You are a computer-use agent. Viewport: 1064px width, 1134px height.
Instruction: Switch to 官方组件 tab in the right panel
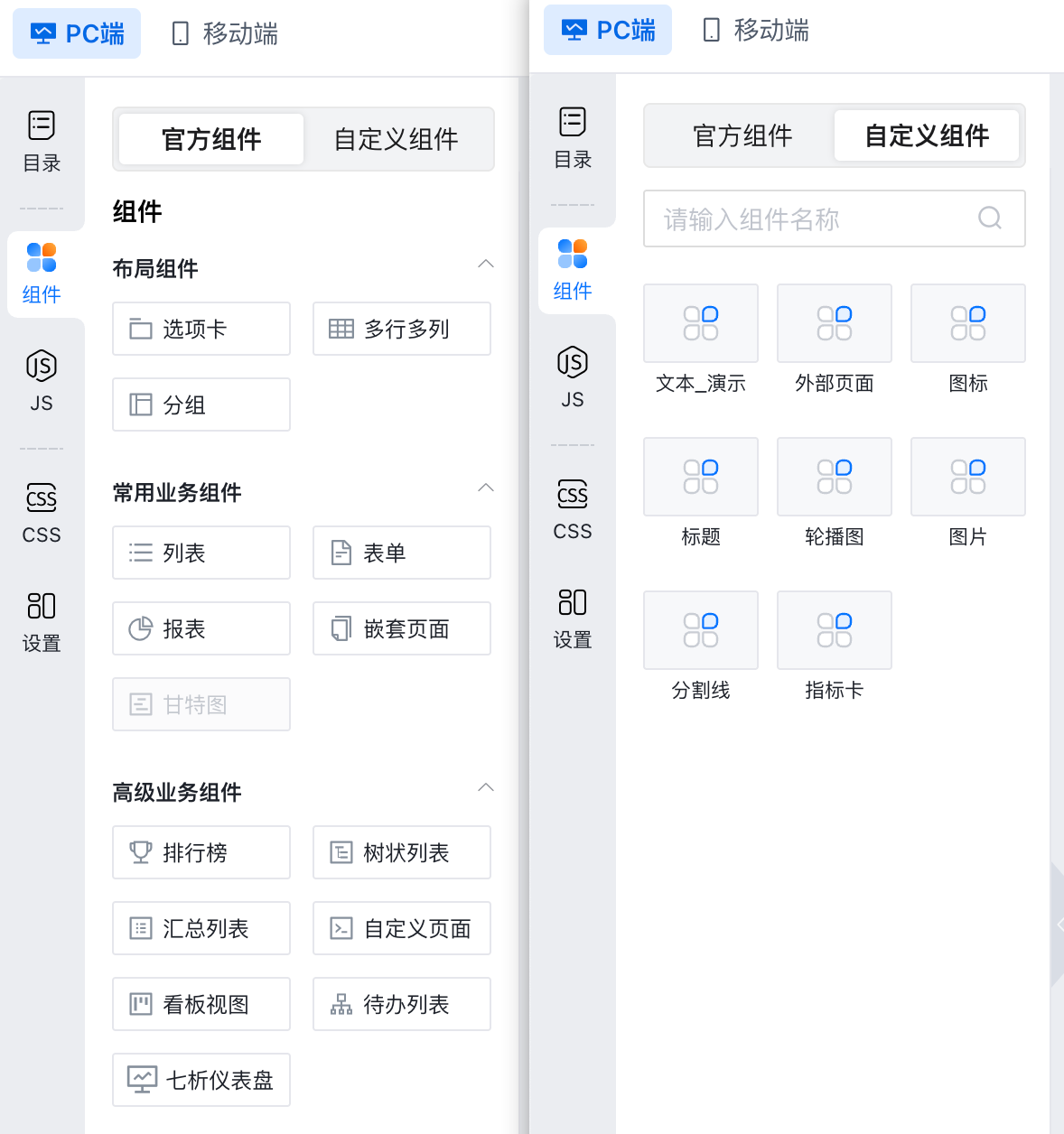[742, 135]
